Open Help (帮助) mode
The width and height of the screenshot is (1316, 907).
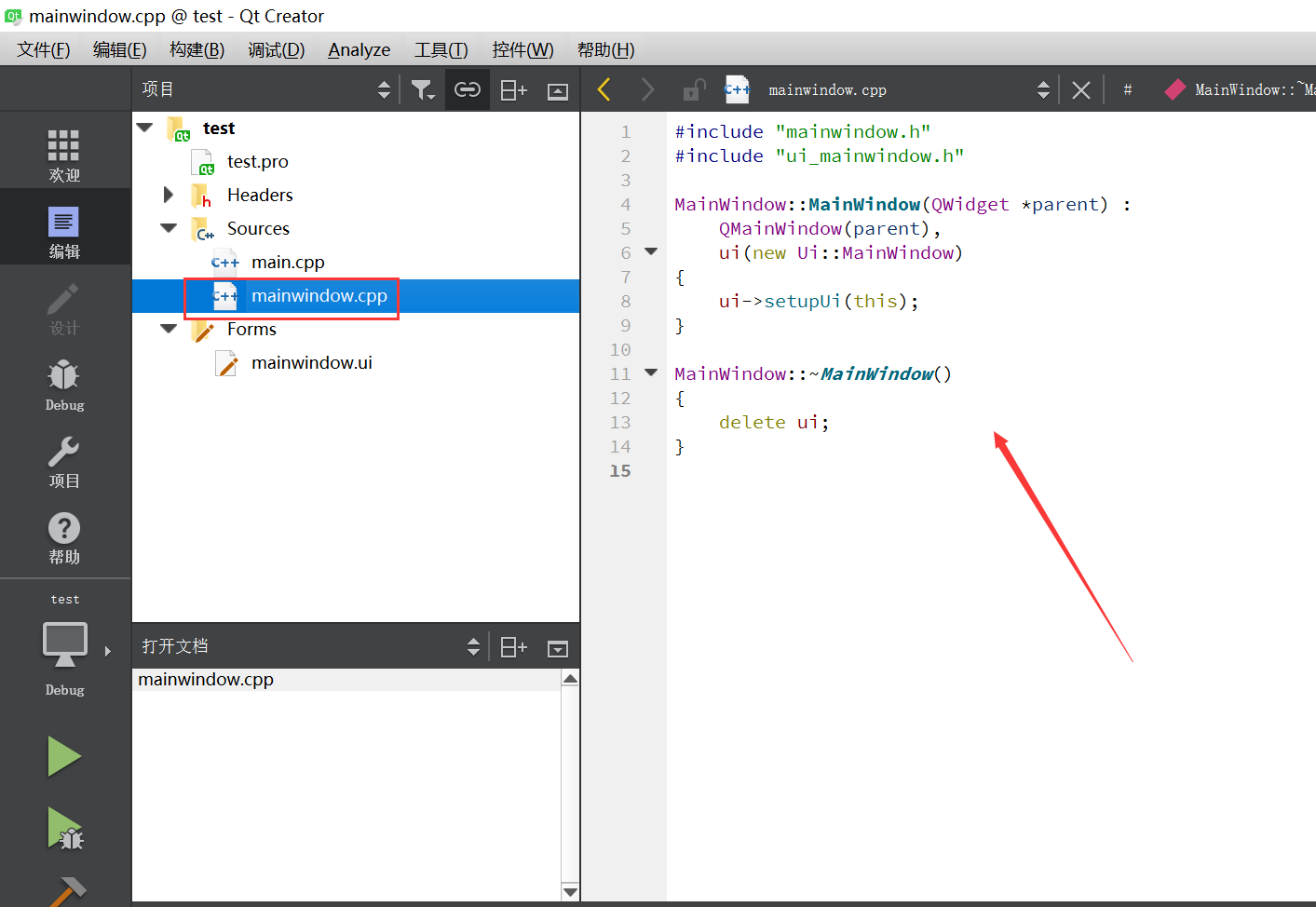64,537
